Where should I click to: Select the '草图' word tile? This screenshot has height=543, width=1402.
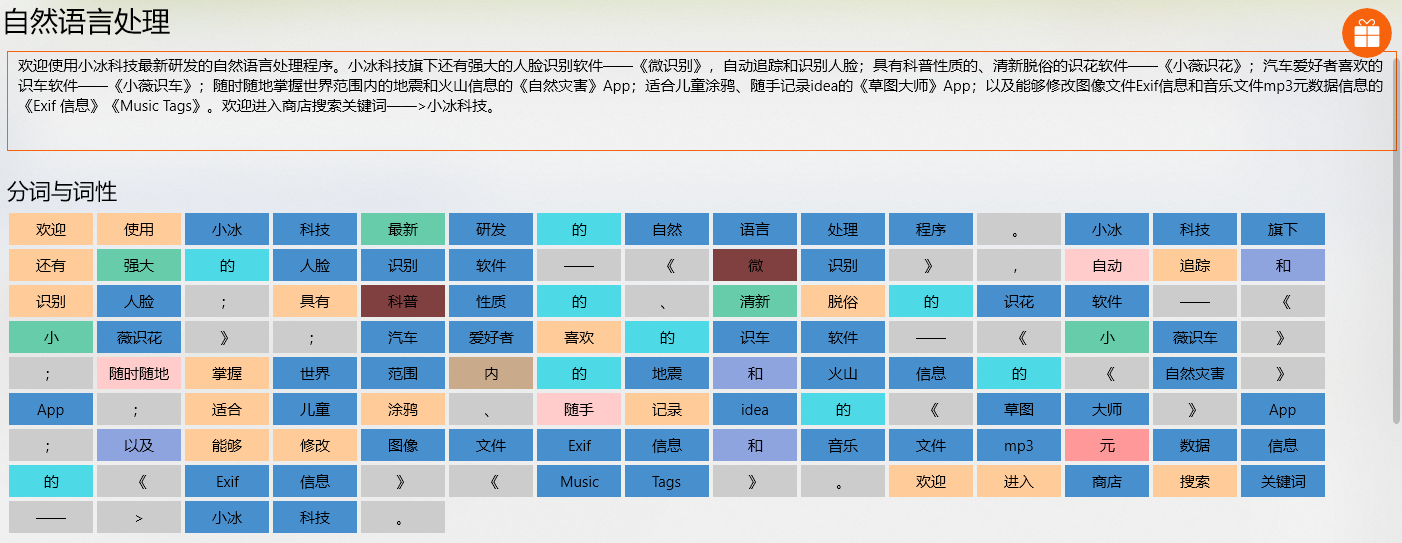1019,409
